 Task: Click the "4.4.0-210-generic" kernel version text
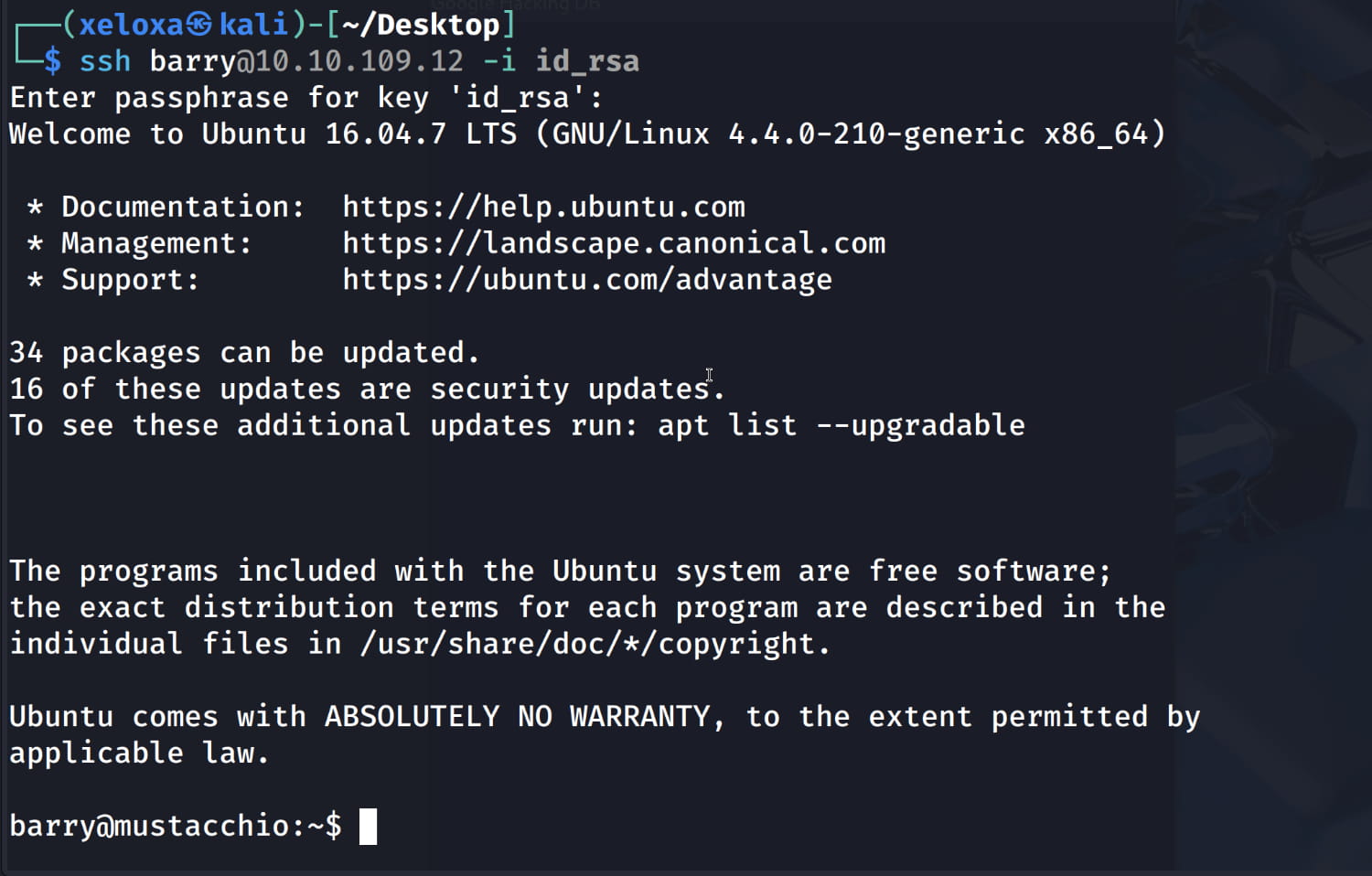tap(875, 134)
